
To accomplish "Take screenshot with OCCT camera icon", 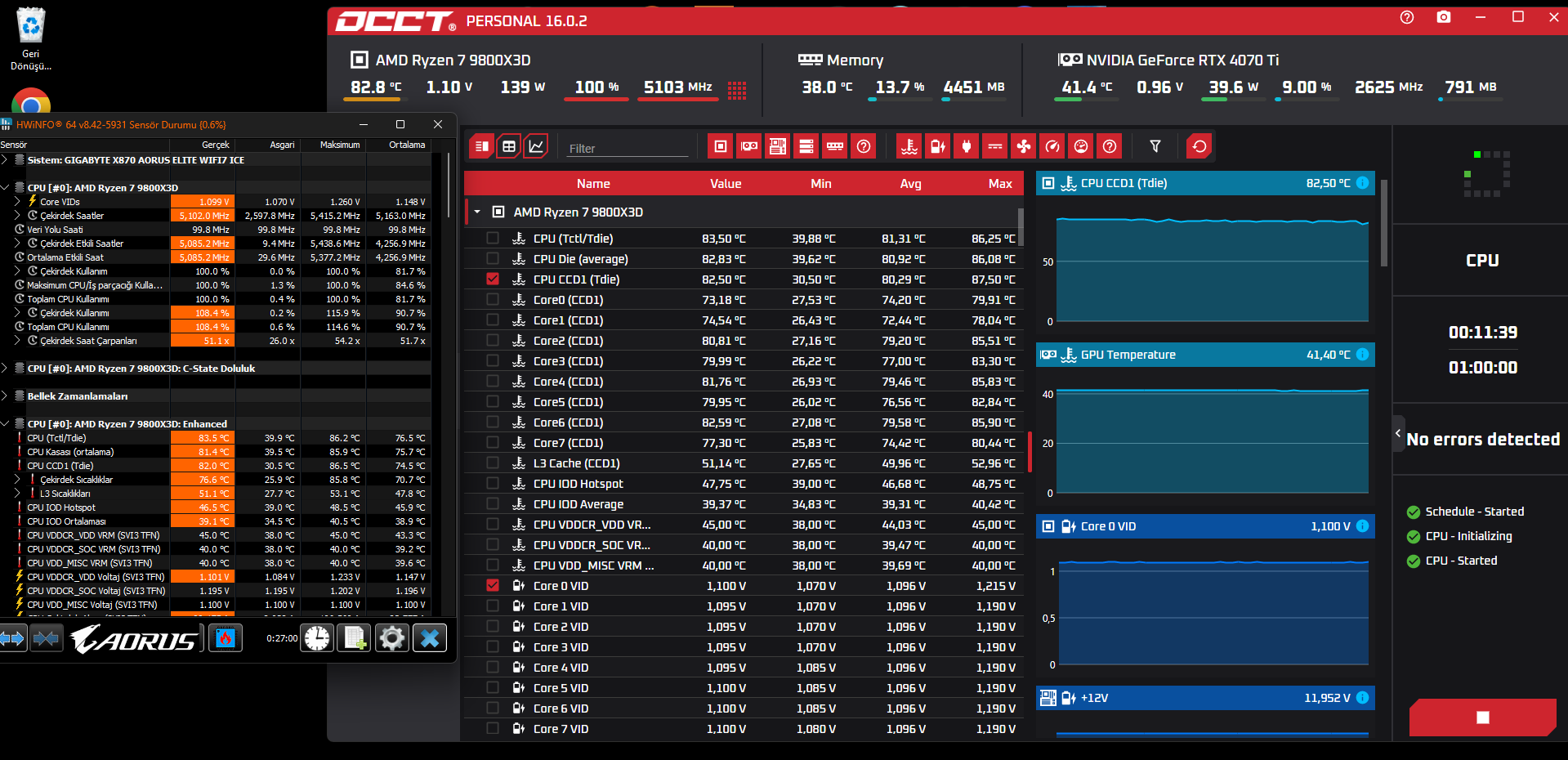I will tap(1444, 17).
